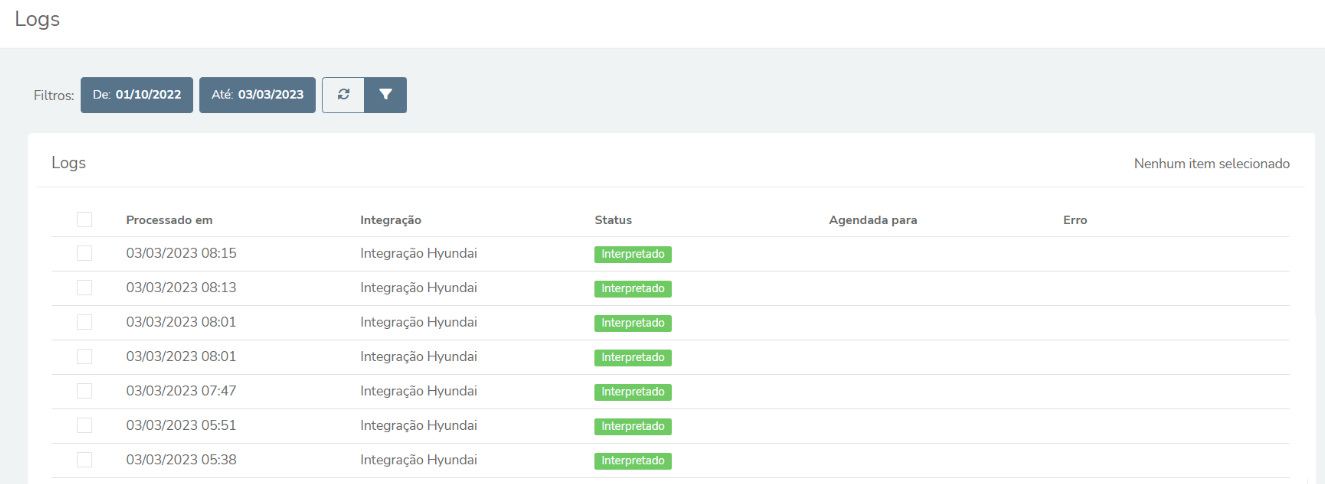1325x484 pixels.
Task: Click the Interpretado badge in 08:15 row
Action: pyautogui.click(x=633, y=255)
